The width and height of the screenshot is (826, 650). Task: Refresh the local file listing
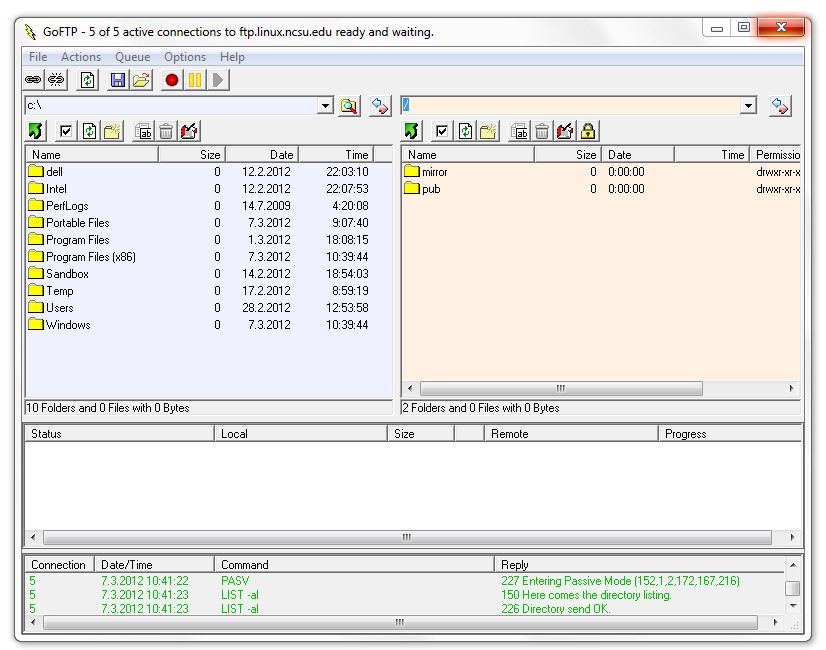[x=90, y=131]
